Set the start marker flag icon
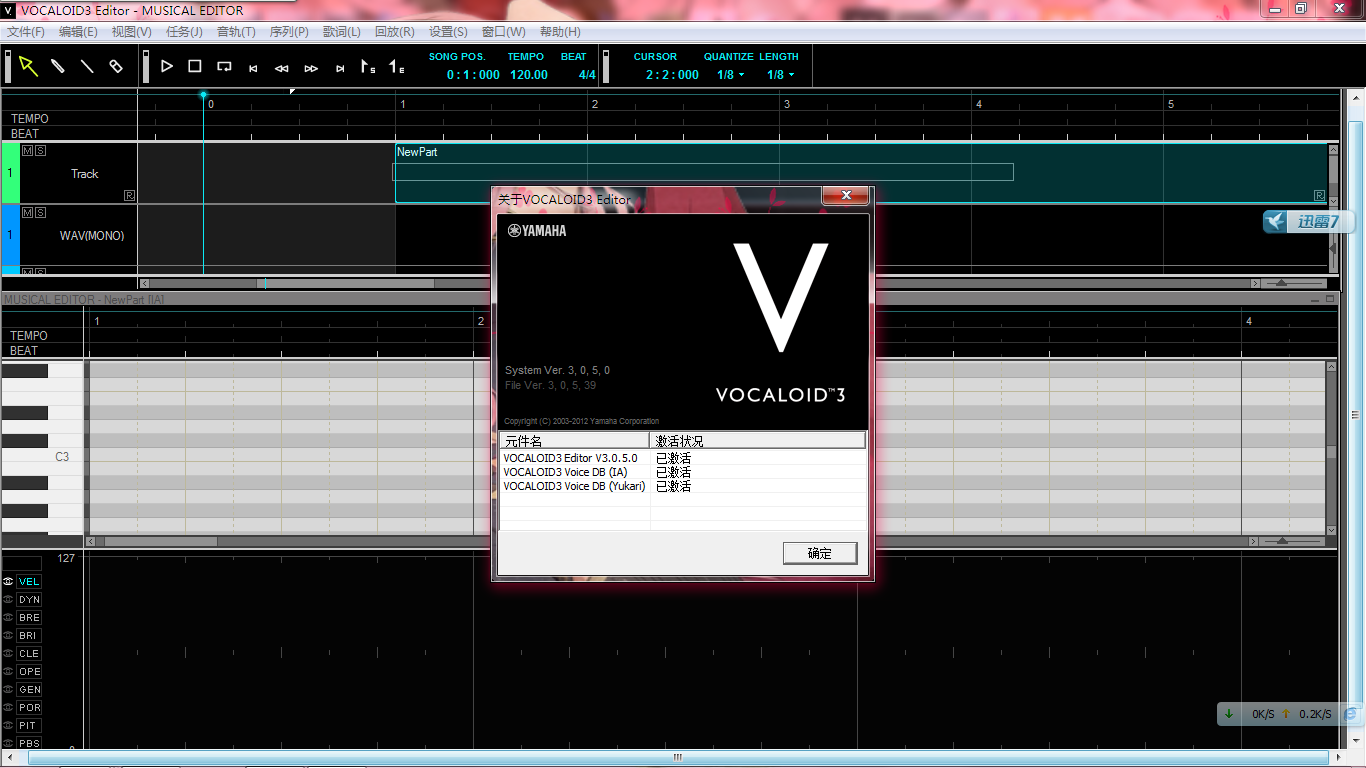This screenshot has height=768, width=1366. click(368, 67)
